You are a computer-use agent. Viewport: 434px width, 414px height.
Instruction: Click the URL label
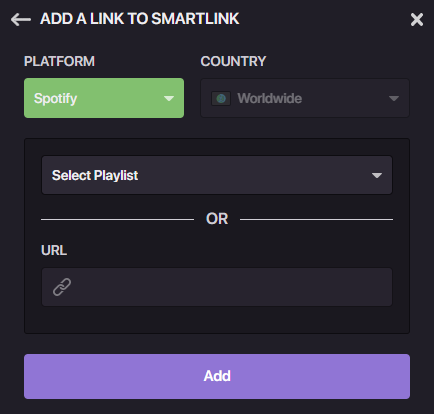pyautogui.click(x=54, y=250)
